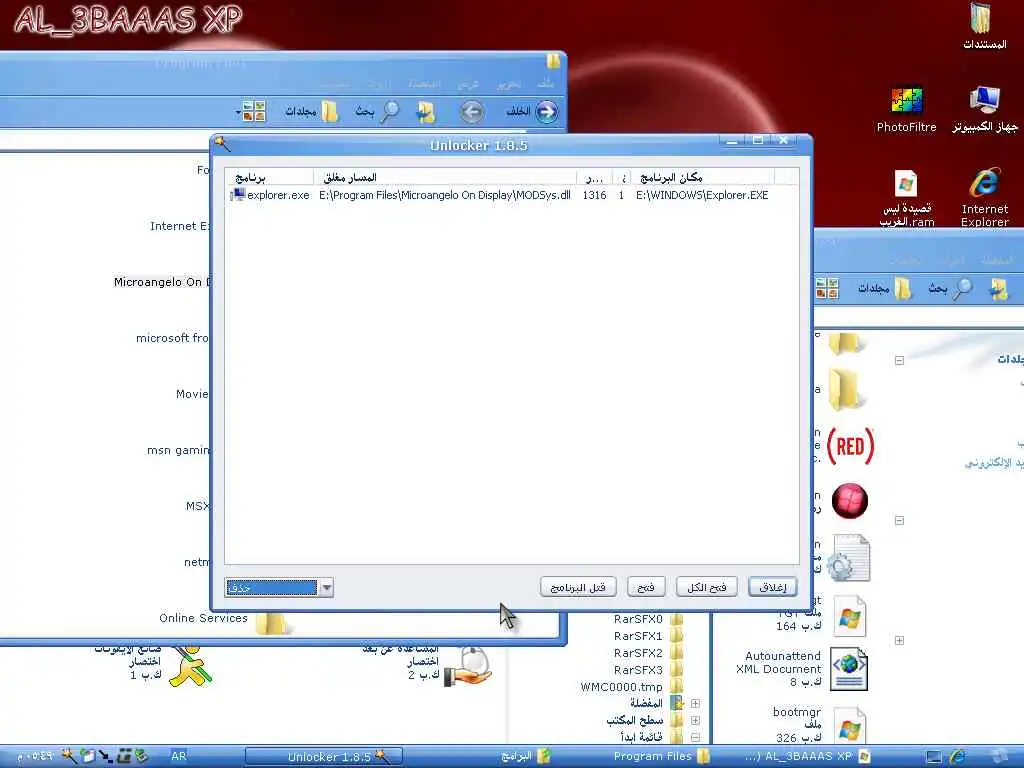The width and height of the screenshot is (1024, 768).
Task: Click the folder Up icon in right Explorer window
Action: [998, 288]
